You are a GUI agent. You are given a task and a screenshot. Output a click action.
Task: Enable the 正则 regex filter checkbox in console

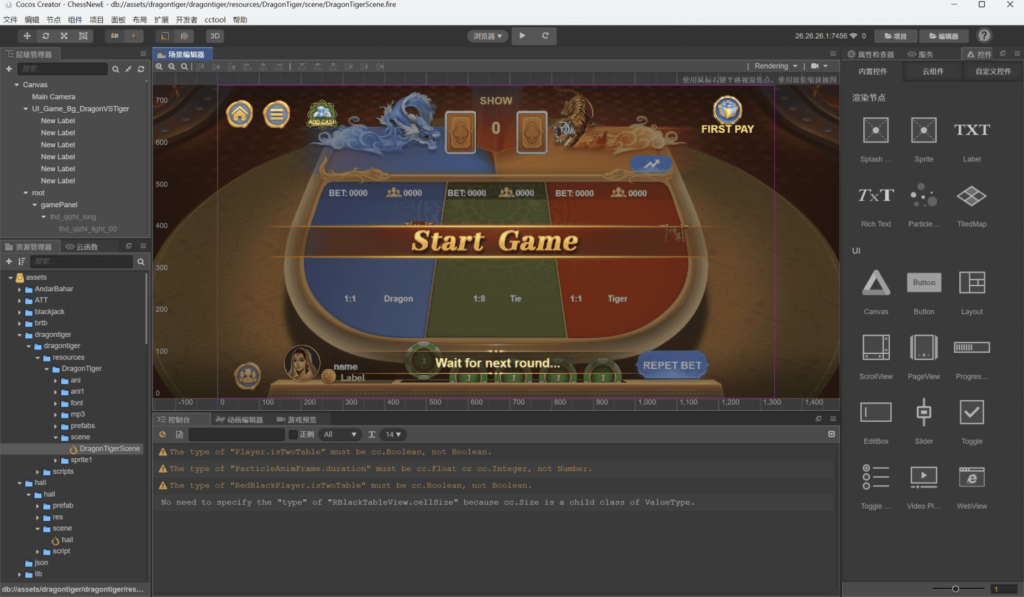pos(293,434)
